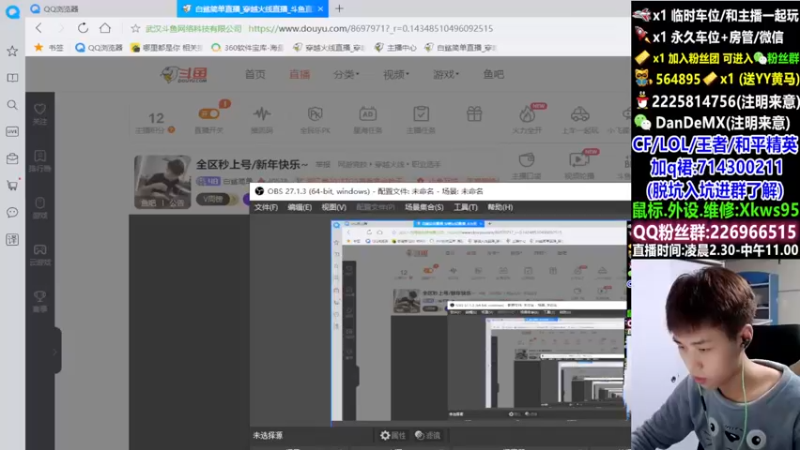Click the 属性 properties button in OBS
The height and width of the screenshot is (450, 800).
pyautogui.click(x=393, y=435)
